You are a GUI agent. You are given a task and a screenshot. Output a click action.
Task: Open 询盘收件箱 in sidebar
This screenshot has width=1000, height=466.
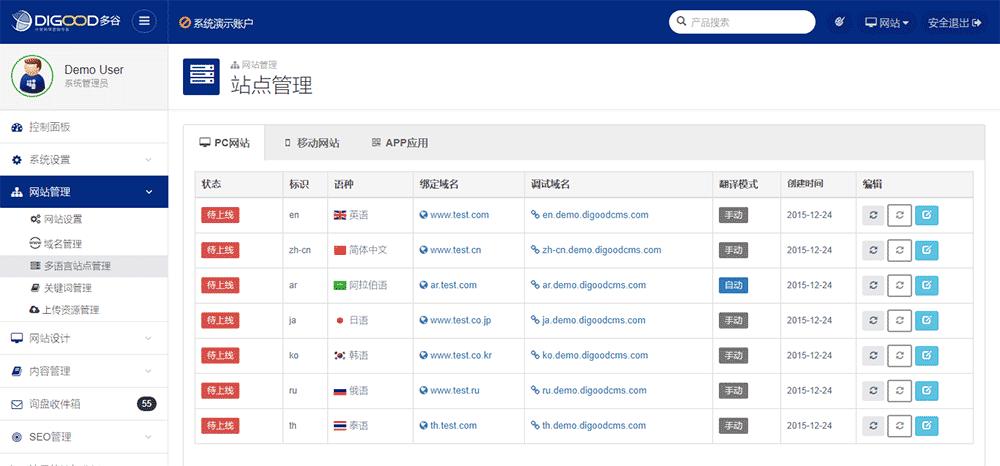coord(84,404)
